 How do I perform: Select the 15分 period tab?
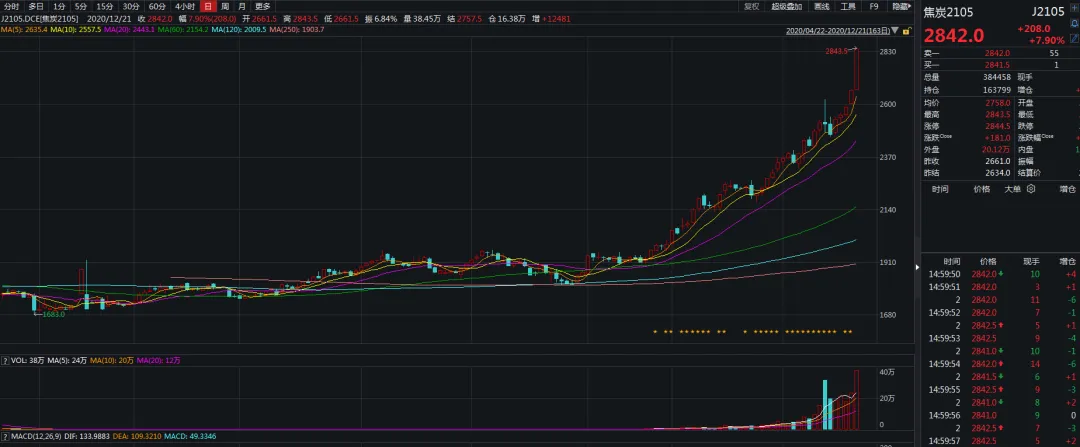(x=105, y=6)
